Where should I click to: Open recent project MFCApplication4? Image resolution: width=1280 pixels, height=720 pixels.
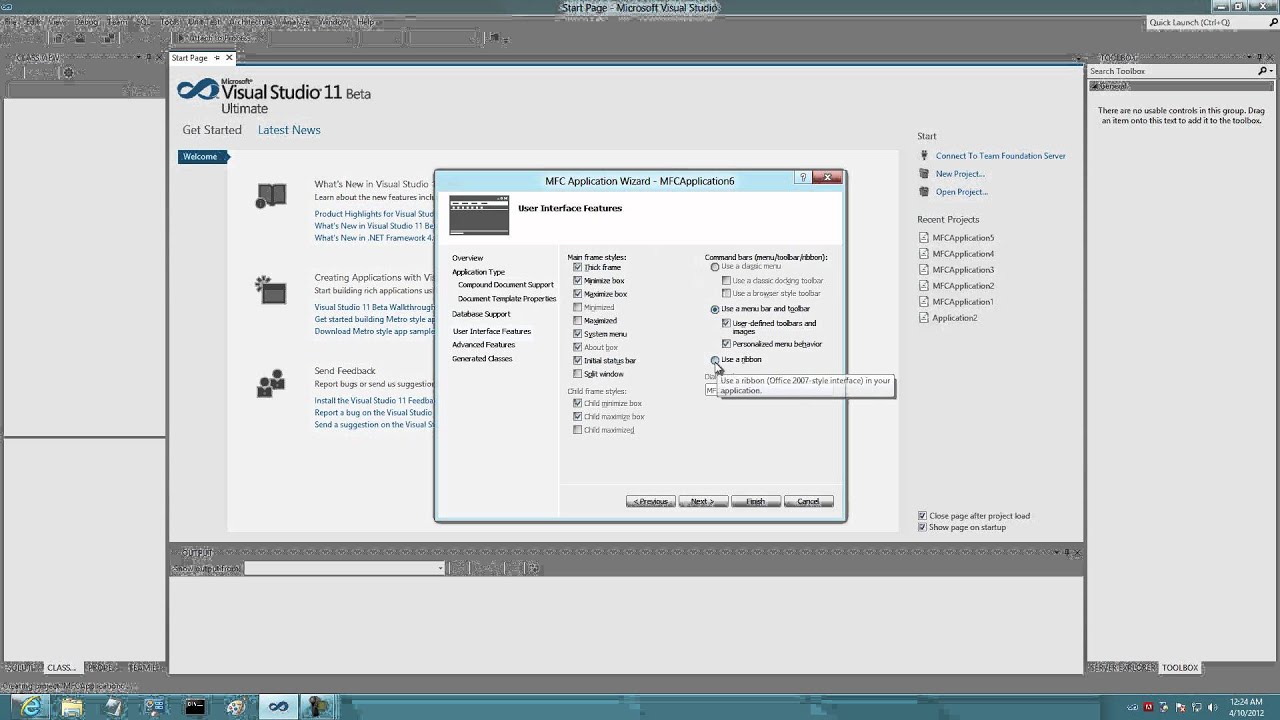(963, 254)
